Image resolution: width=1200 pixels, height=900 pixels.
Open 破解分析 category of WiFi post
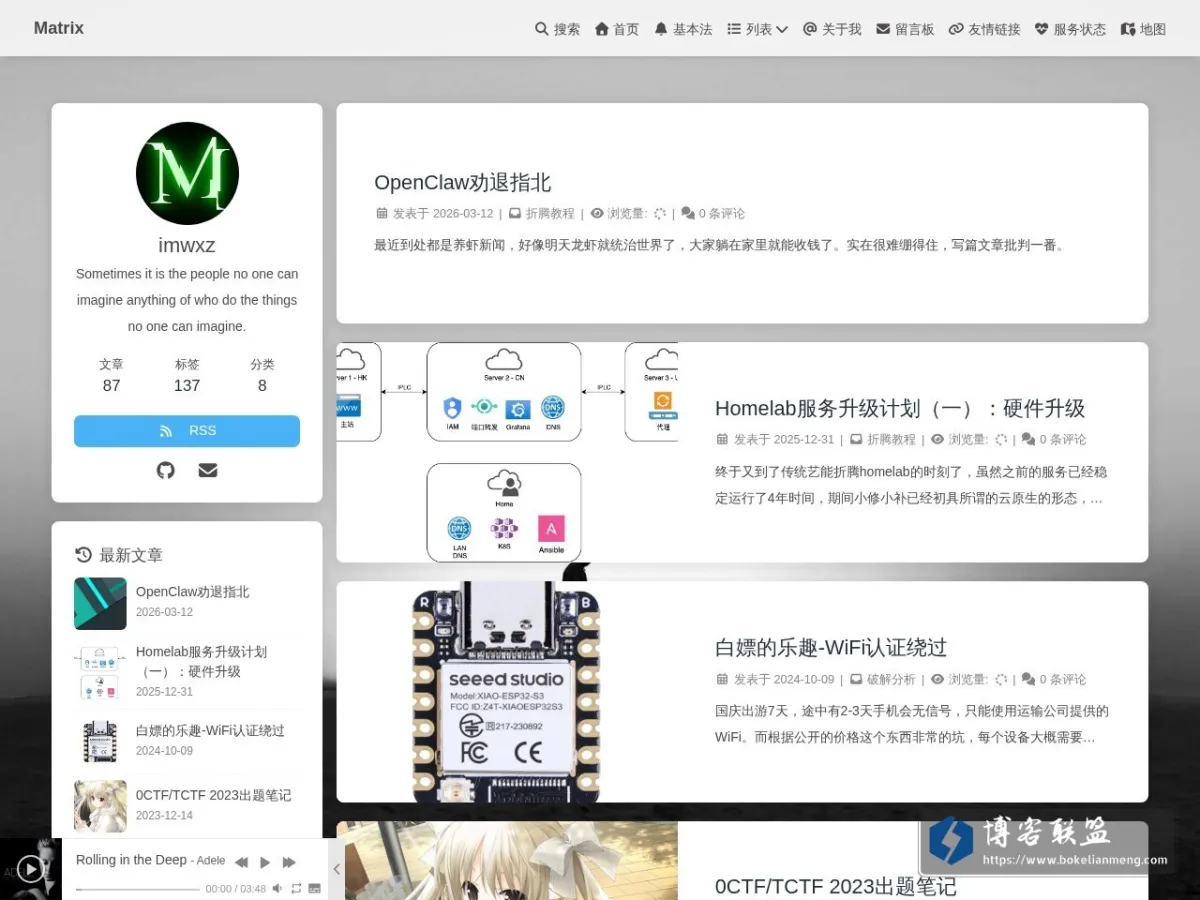click(890, 679)
